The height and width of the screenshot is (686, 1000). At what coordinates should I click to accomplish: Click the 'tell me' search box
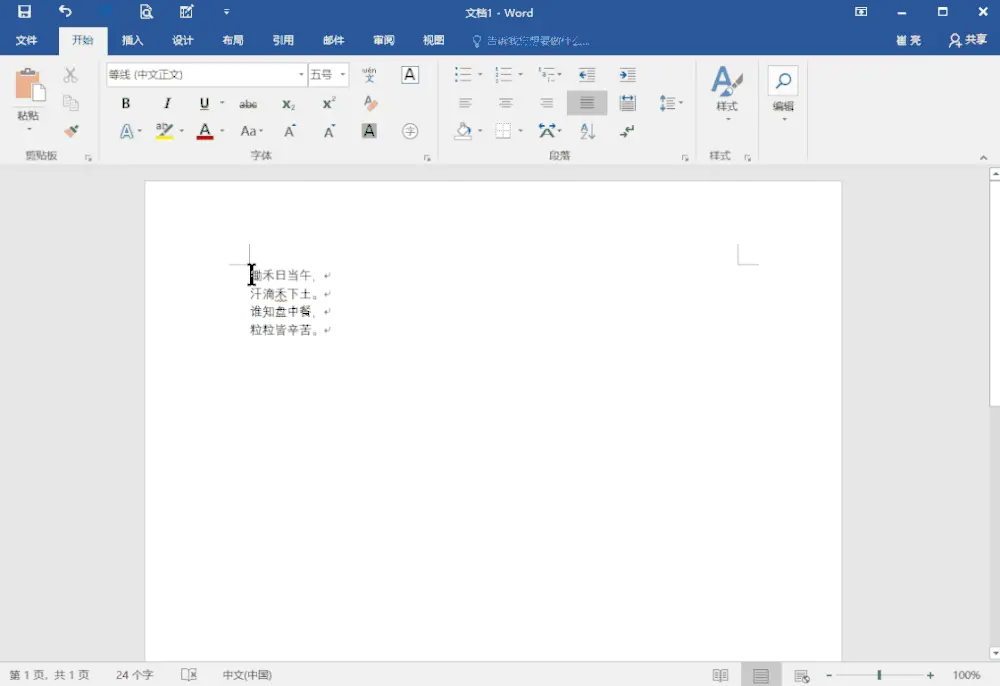[x=537, y=41]
